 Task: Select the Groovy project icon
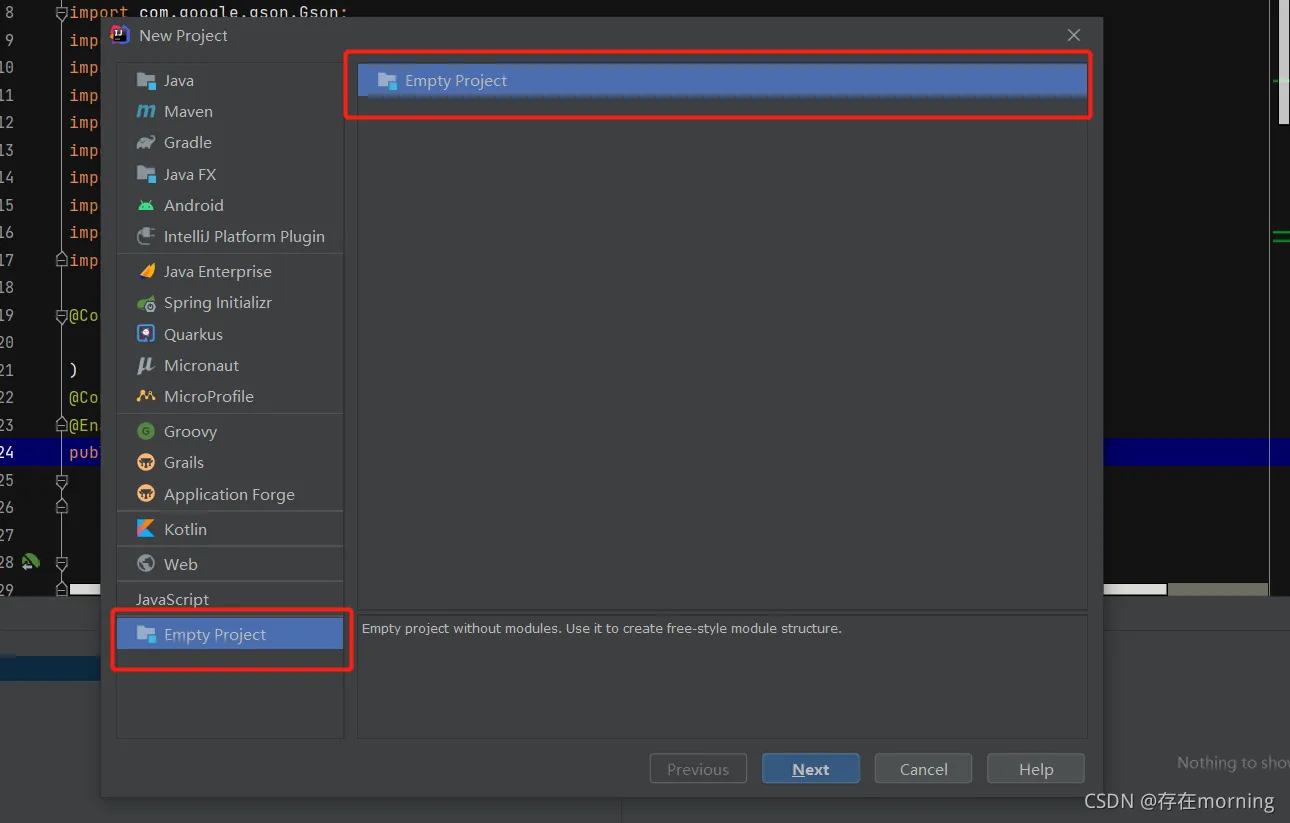pyautogui.click(x=146, y=431)
